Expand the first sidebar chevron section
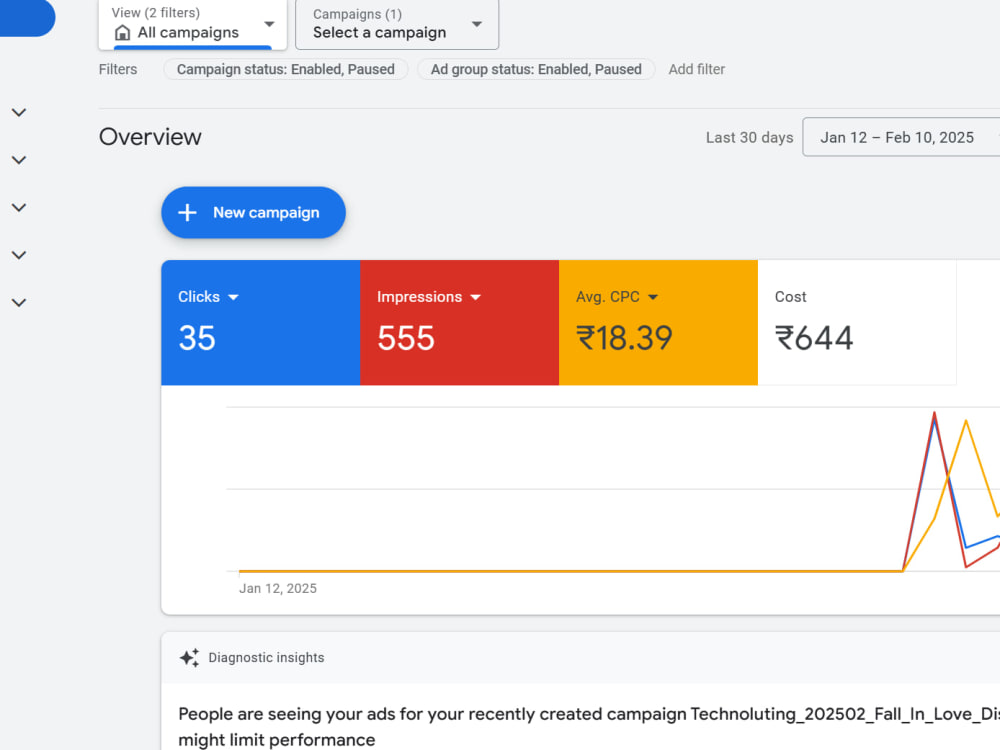Screen dimensions: 1000x750 (19, 113)
